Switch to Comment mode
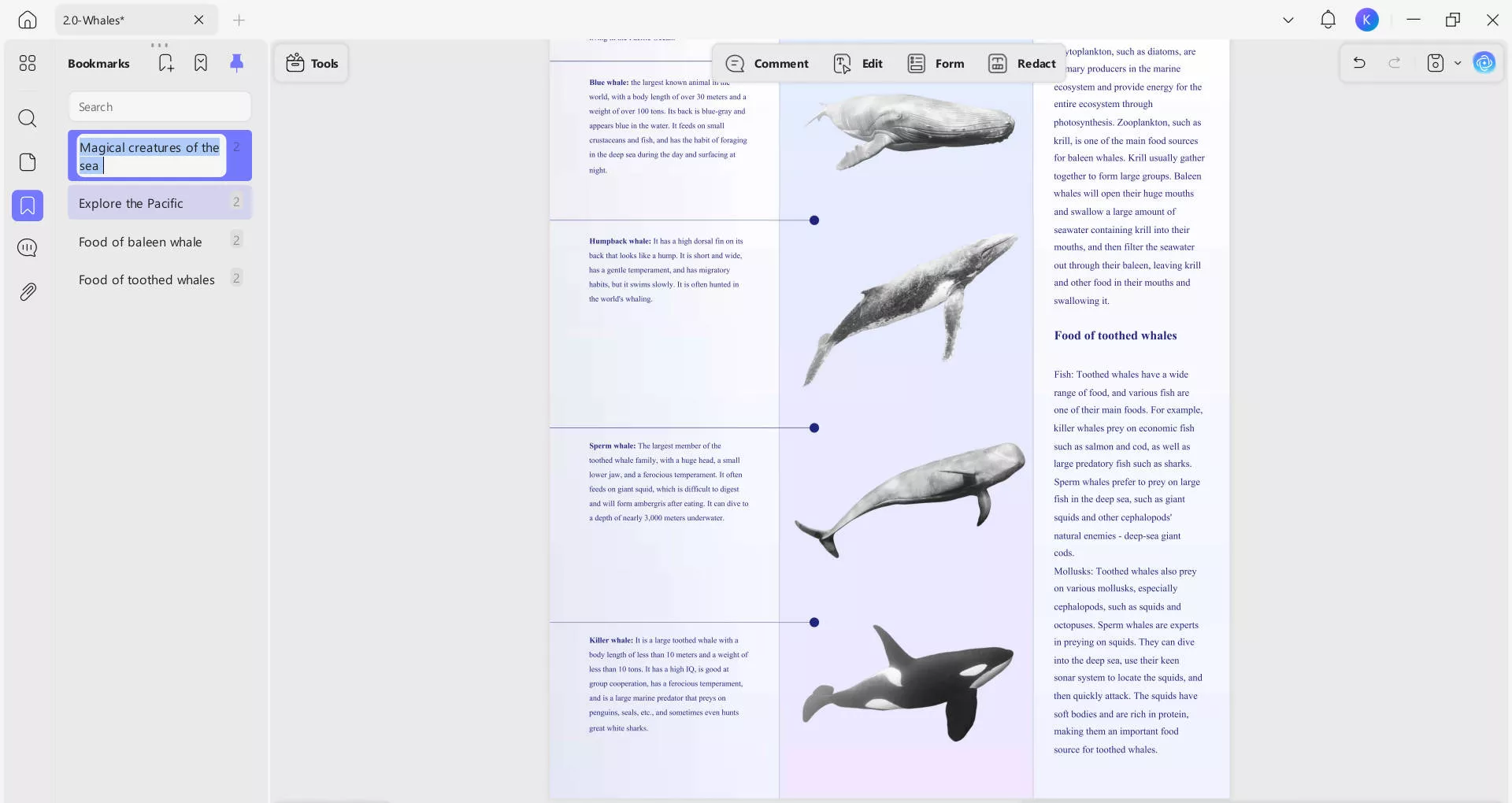The width and height of the screenshot is (1512, 803). pyautogui.click(x=767, y=64)
